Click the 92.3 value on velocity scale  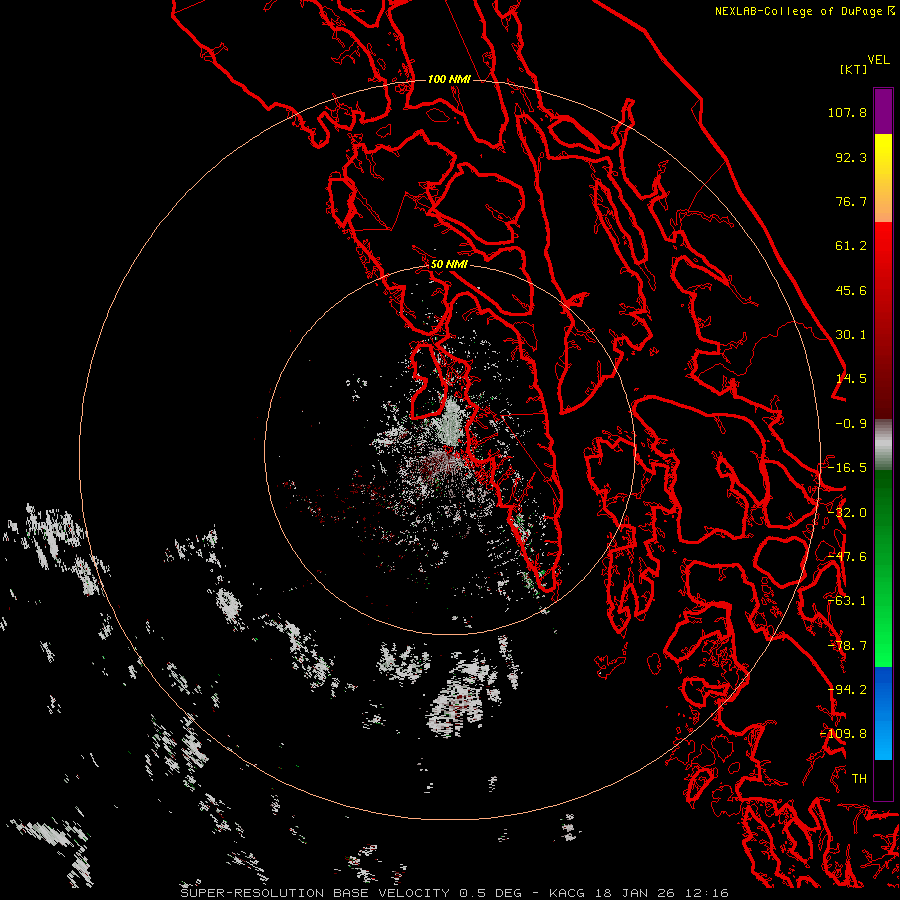tap(851, 157)
